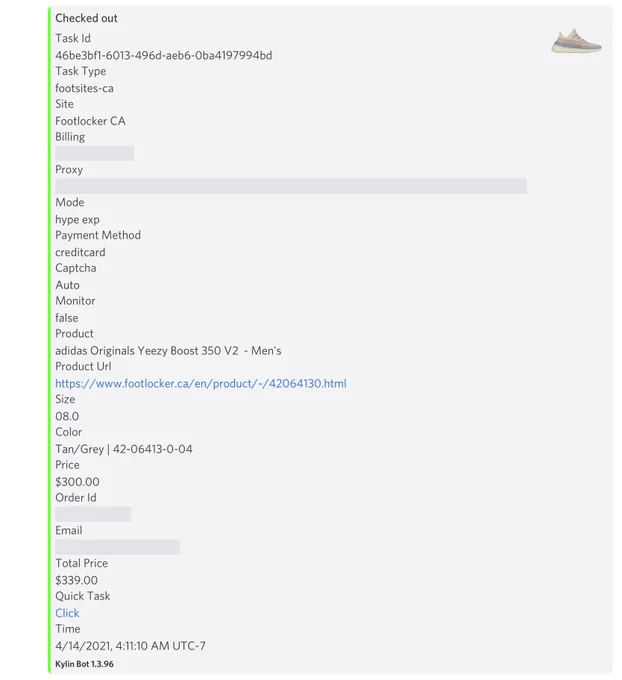The width and height of the screenshot is (622, 680).
Task: Open the Yeezy sneaker thumbnail image
Action: tap(576, 41)
